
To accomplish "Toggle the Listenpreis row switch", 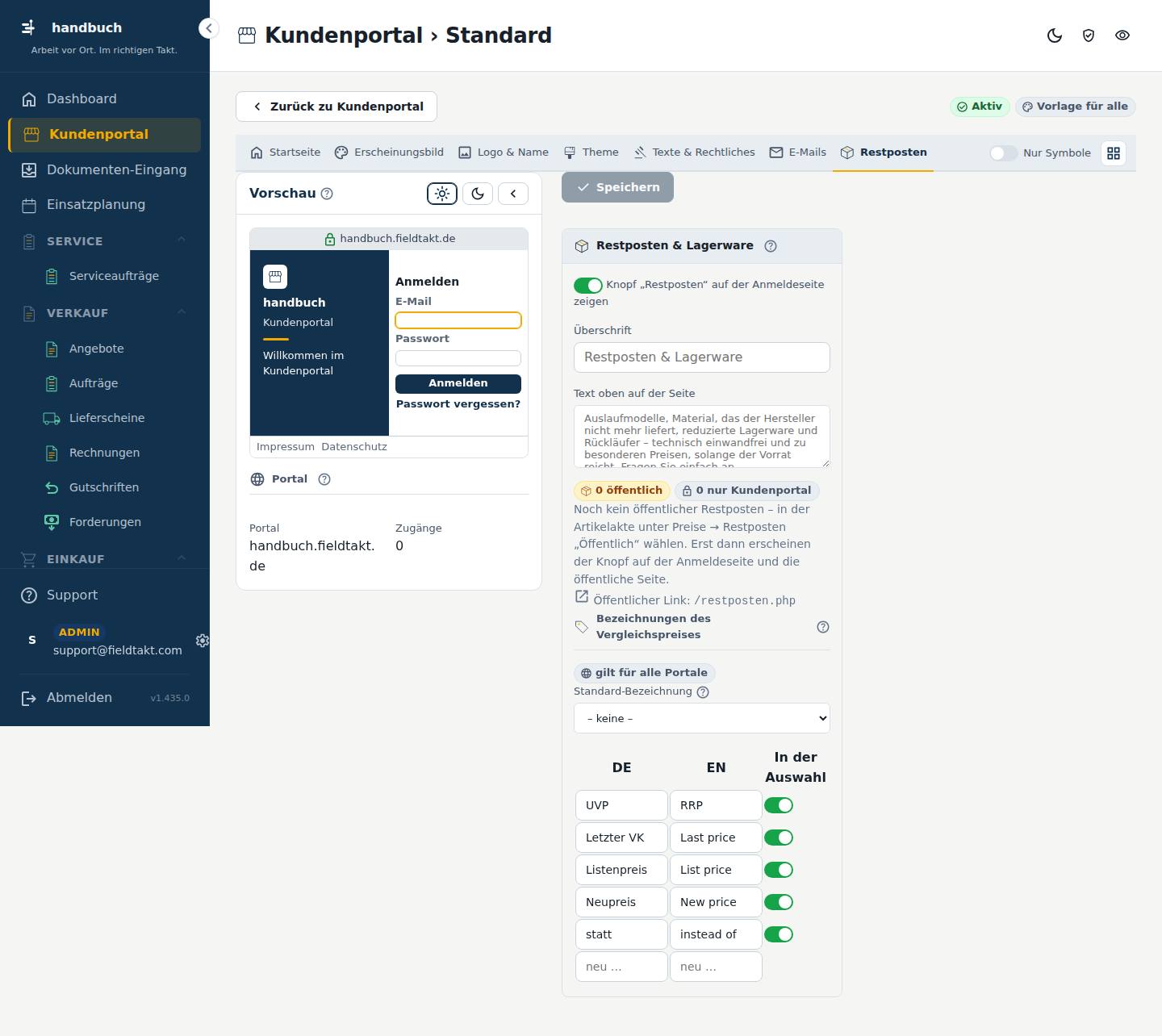I will (x=779, y=870).
